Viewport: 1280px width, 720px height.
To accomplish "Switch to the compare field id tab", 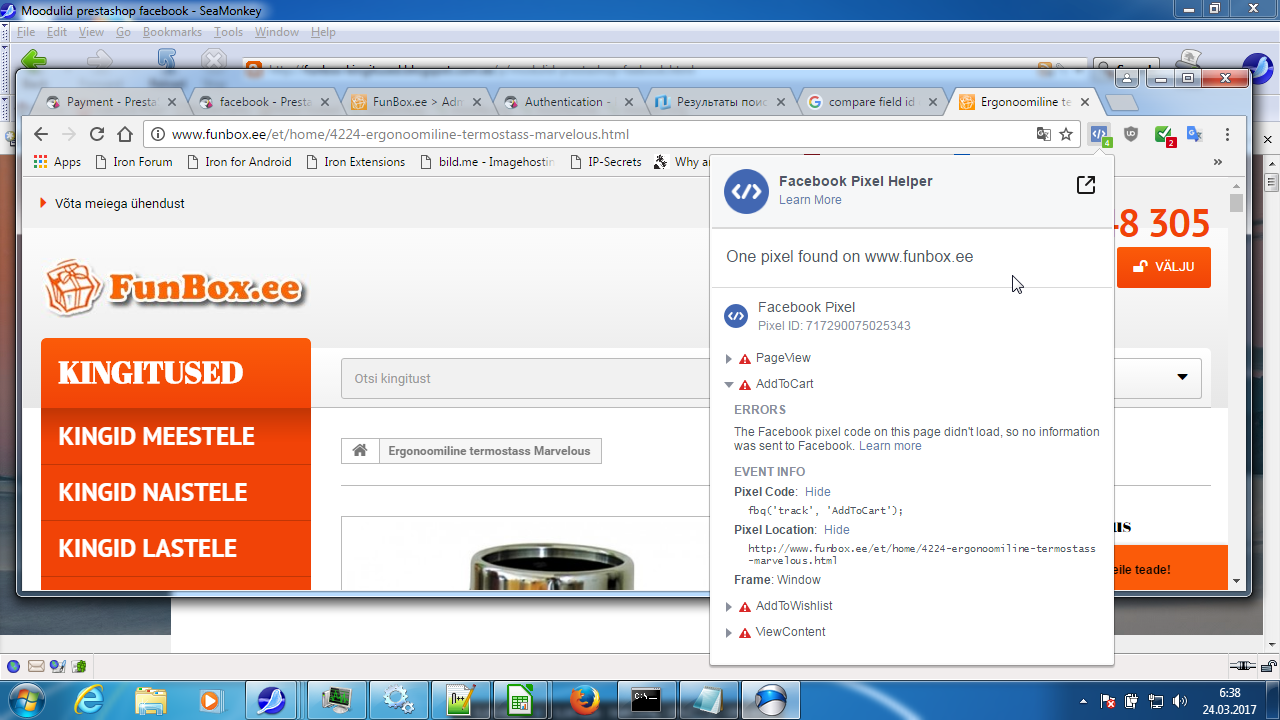I will click(x=873, y=102).
